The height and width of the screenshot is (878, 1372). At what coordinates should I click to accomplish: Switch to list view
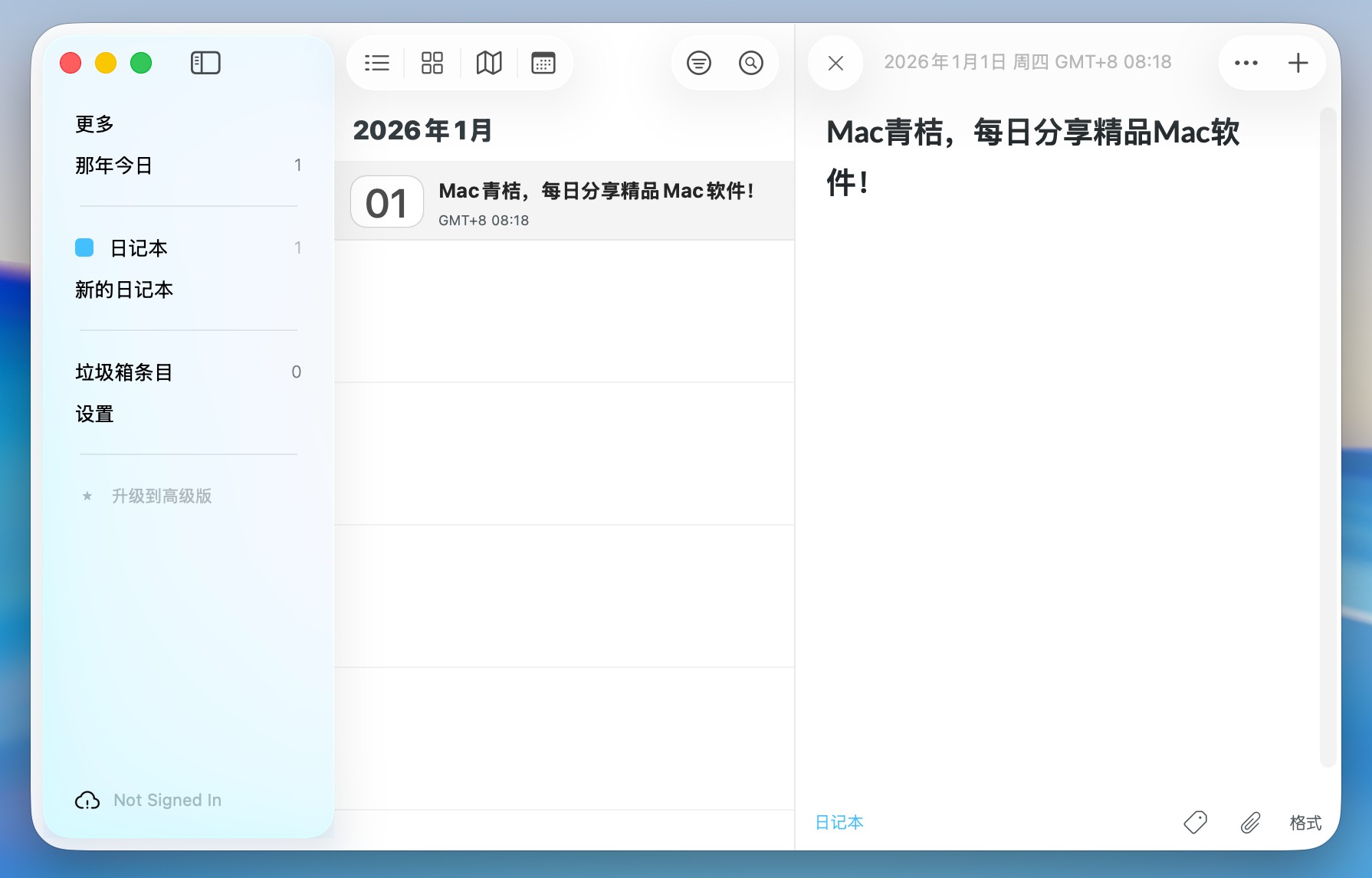pyautogui.click(x=376, y=63)
